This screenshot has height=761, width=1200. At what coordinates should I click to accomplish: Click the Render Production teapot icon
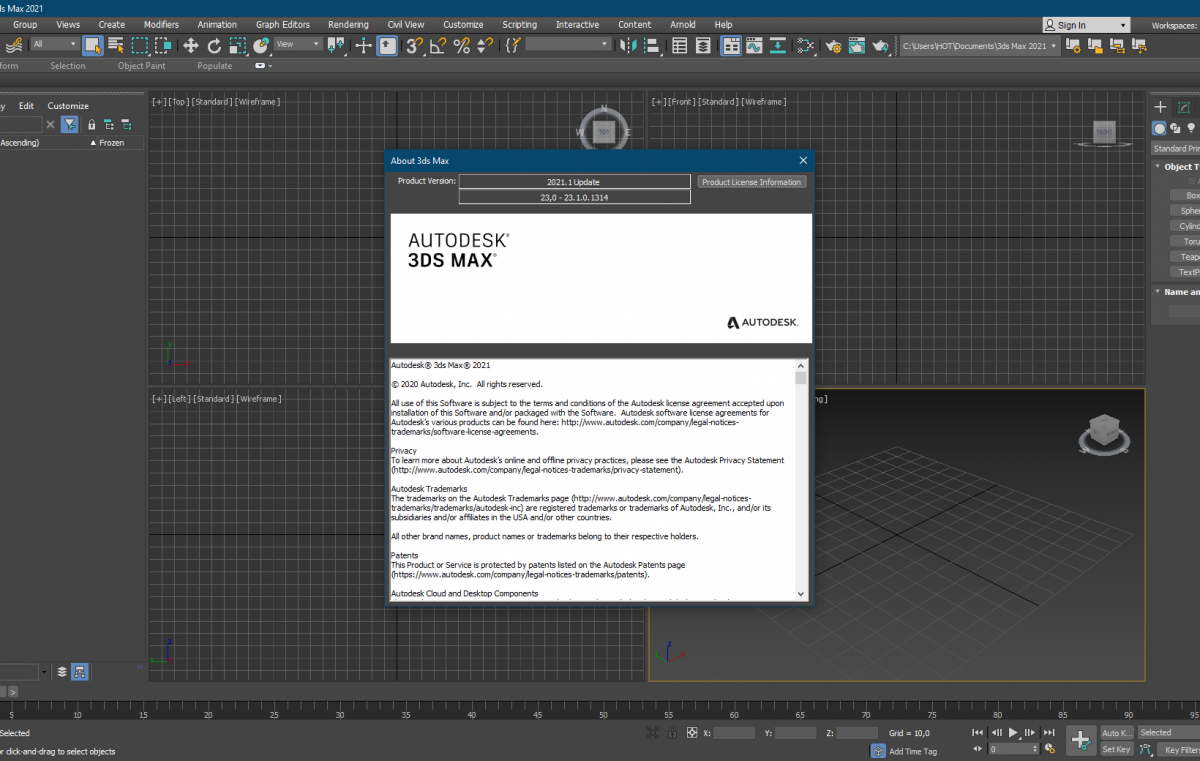pyautogui.click(x=881, y=45)
